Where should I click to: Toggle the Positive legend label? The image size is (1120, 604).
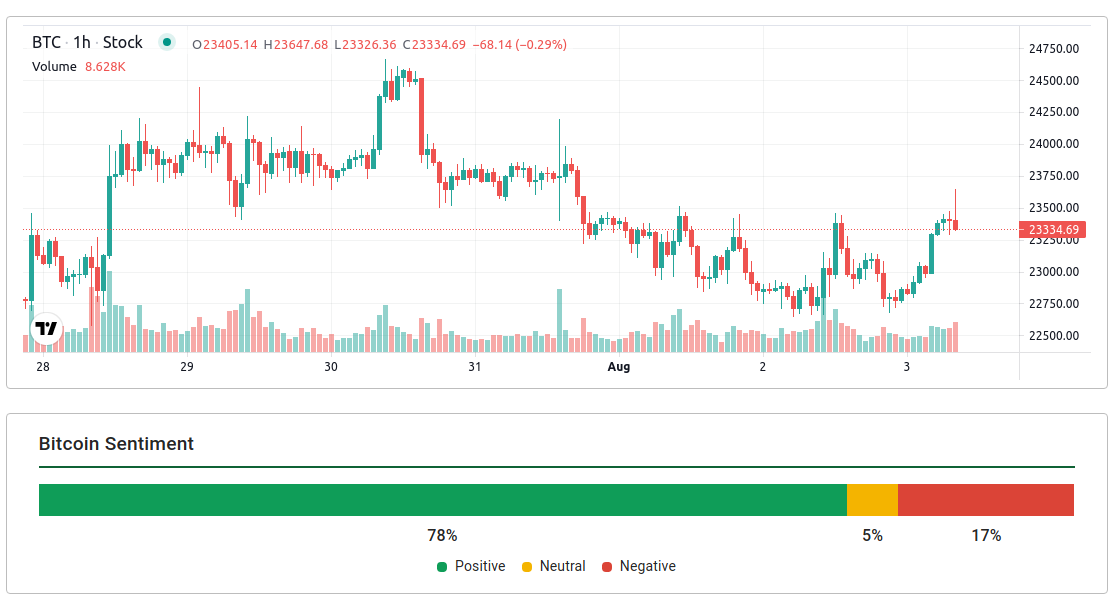pyautogui.click(x=480, y=566)
